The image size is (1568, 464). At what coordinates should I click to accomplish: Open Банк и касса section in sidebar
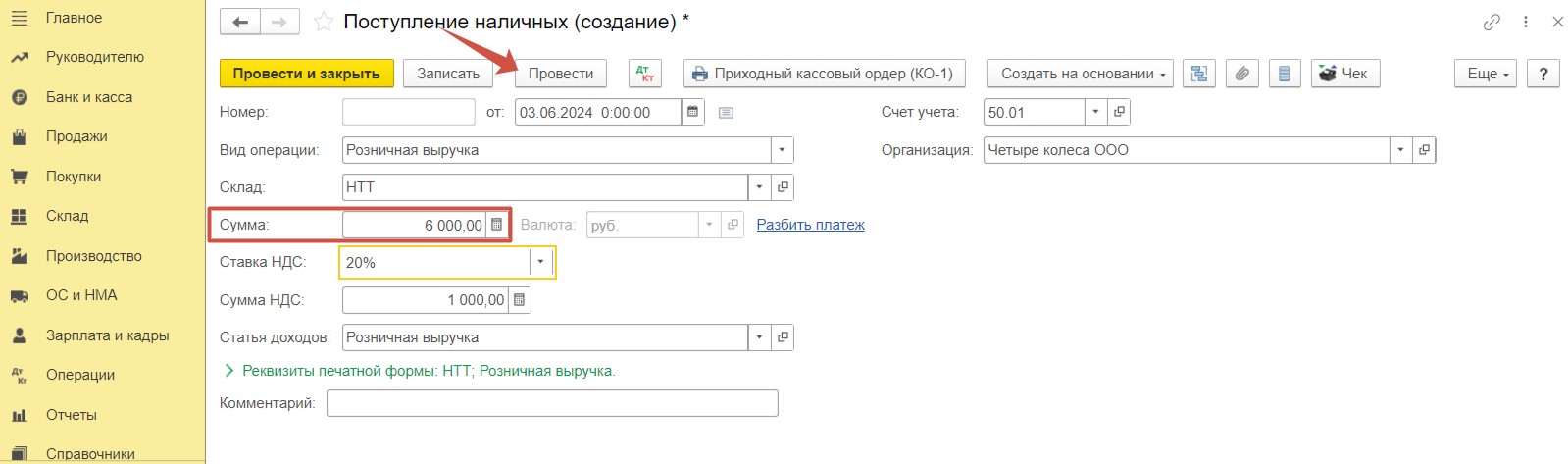point(89,97)
